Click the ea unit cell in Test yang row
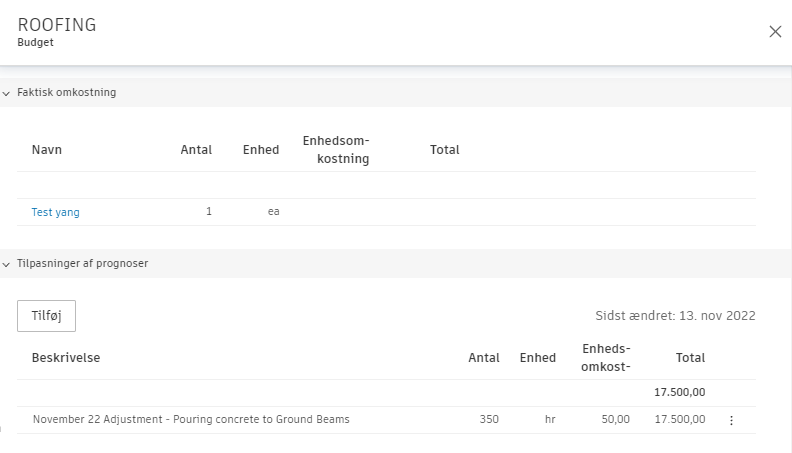Viewport: 792px width, 453px height. point(273,212)
